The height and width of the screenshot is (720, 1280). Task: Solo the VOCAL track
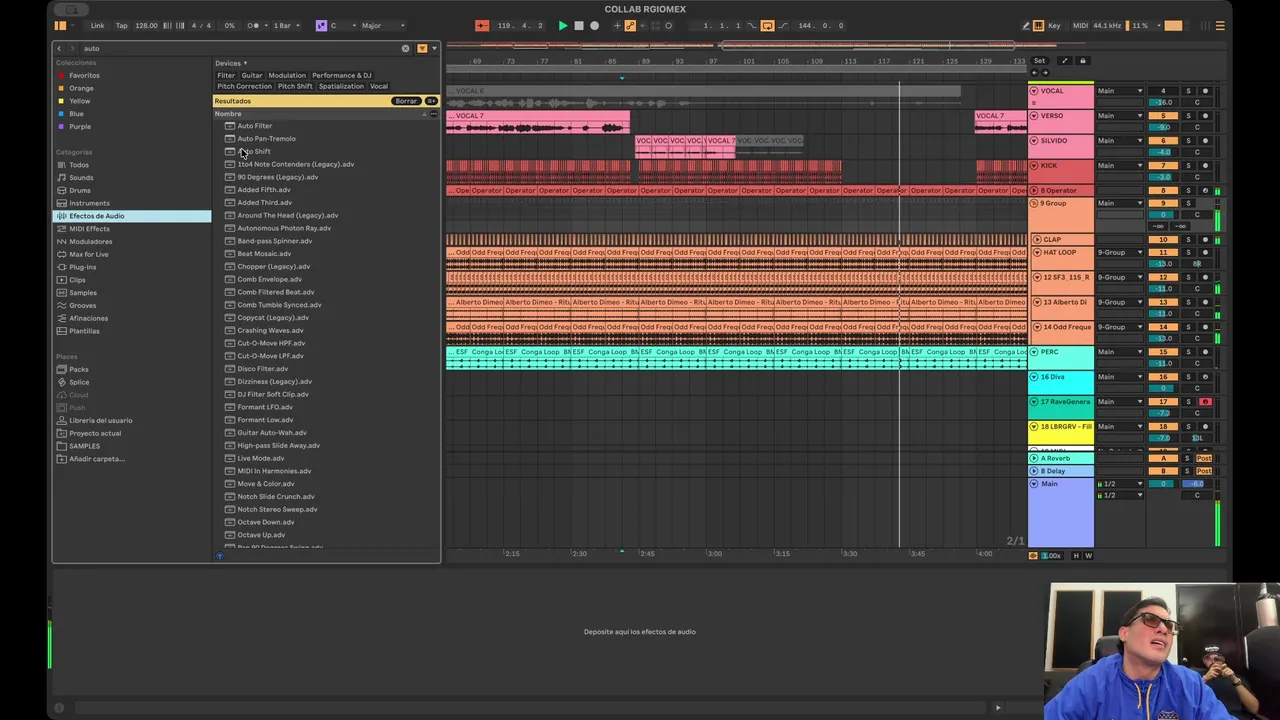click(x=1188, y=91)
